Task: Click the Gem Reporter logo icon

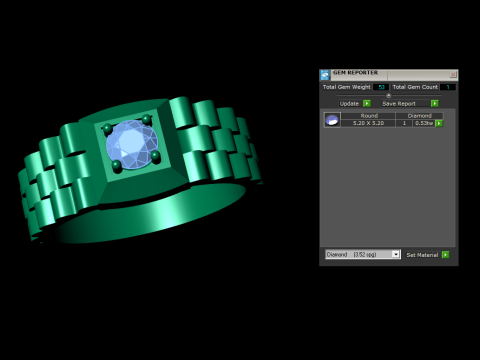Action: pos(325,75)
